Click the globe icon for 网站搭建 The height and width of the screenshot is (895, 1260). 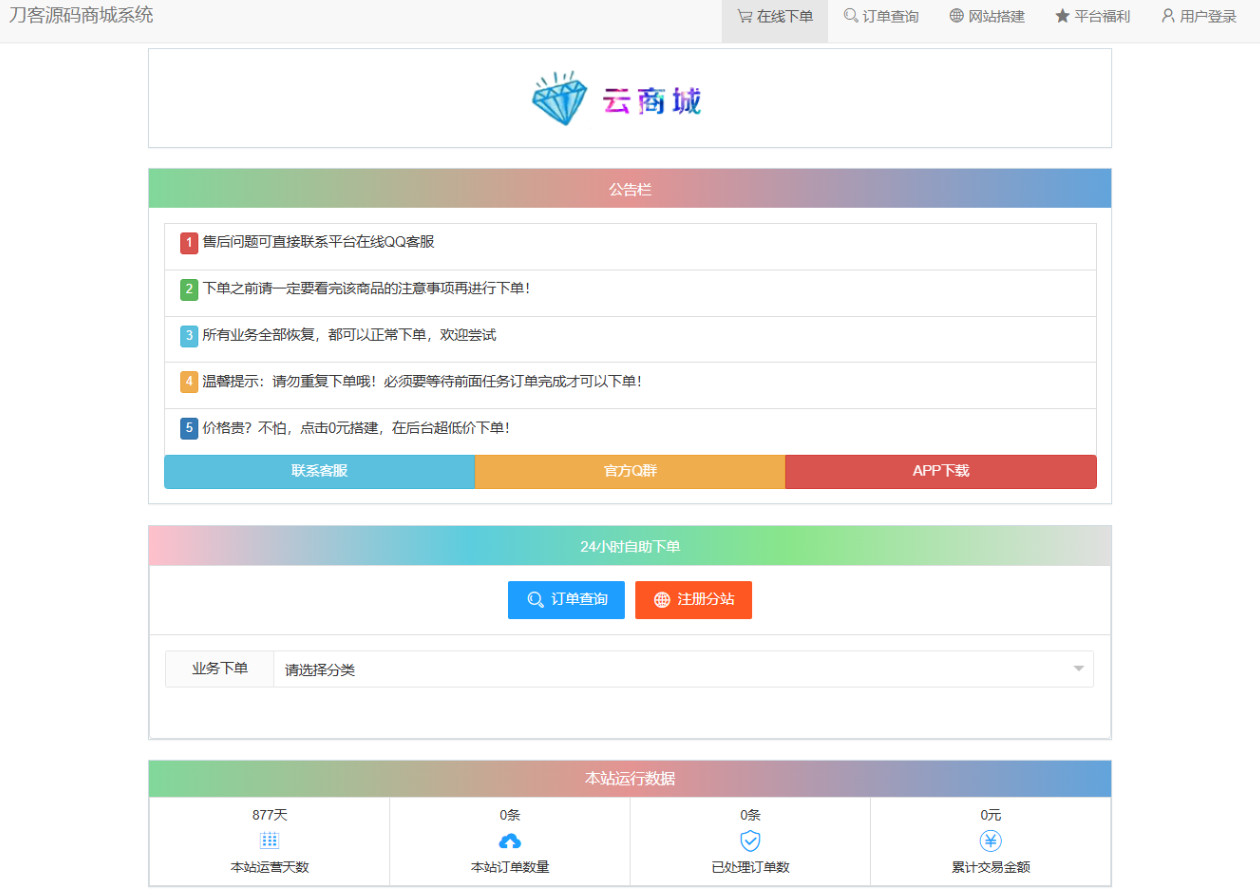[957, 16]
